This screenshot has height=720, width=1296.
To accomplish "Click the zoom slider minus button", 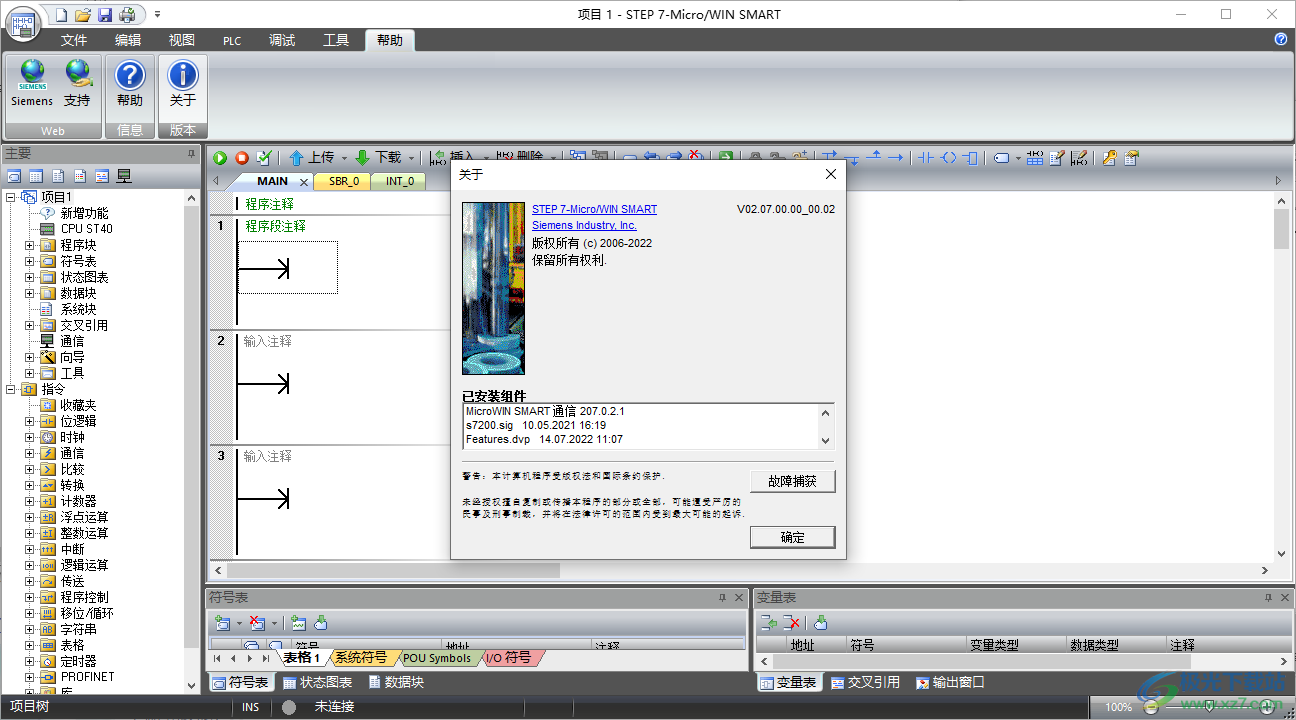I will click(1149, 707).
